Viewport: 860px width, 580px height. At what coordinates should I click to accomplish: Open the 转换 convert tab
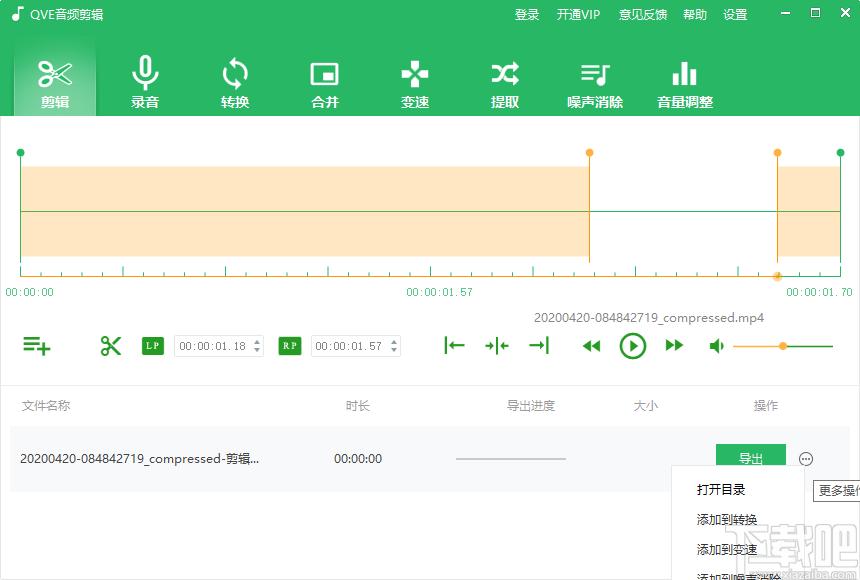coord(235,83)
